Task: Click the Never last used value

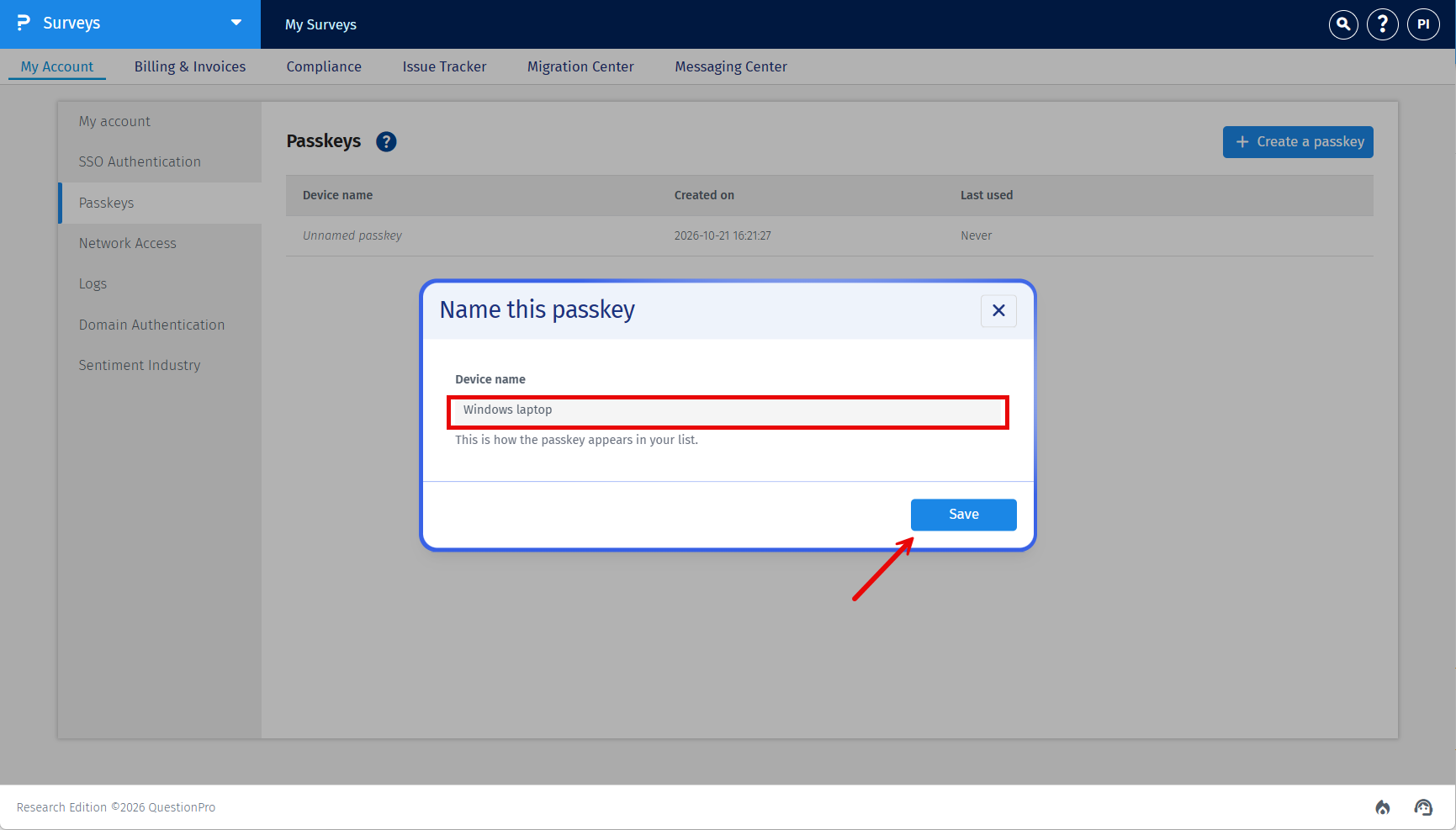Action: pyautogui.click(x=977, y=235)
